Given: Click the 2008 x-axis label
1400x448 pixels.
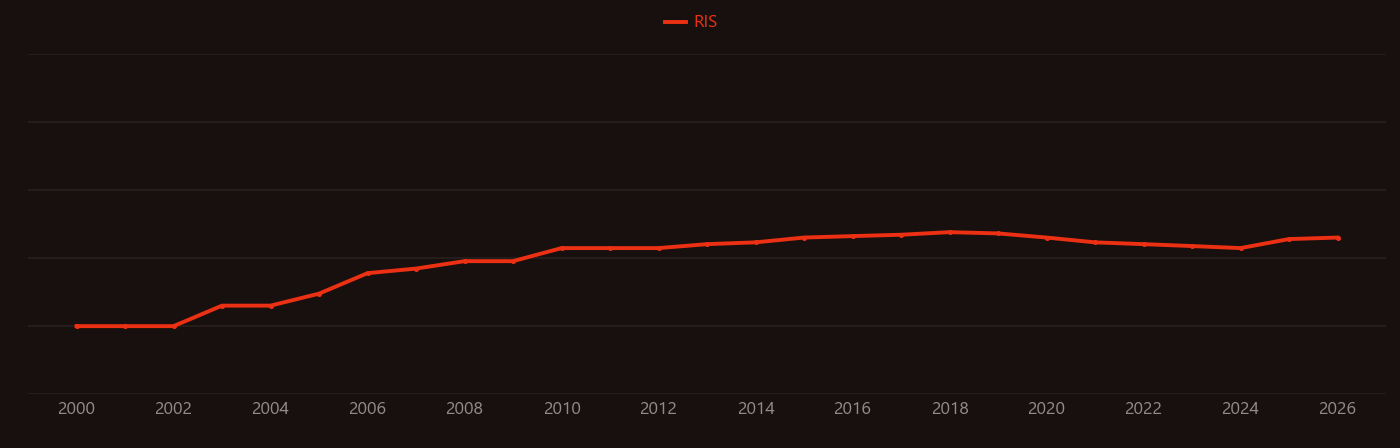Looking at the screenshot, I should click(x=465, y=409).
